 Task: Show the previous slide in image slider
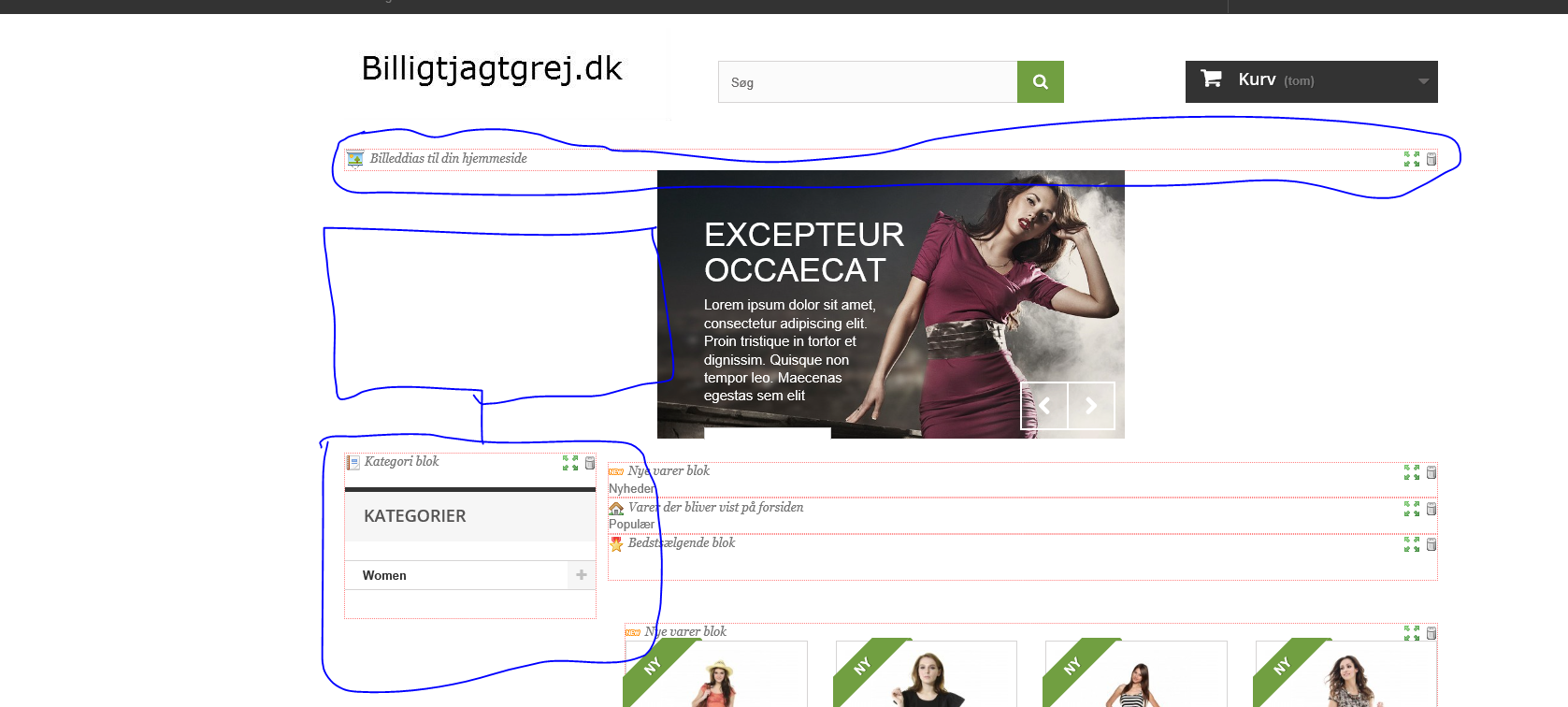[1044, 405]
